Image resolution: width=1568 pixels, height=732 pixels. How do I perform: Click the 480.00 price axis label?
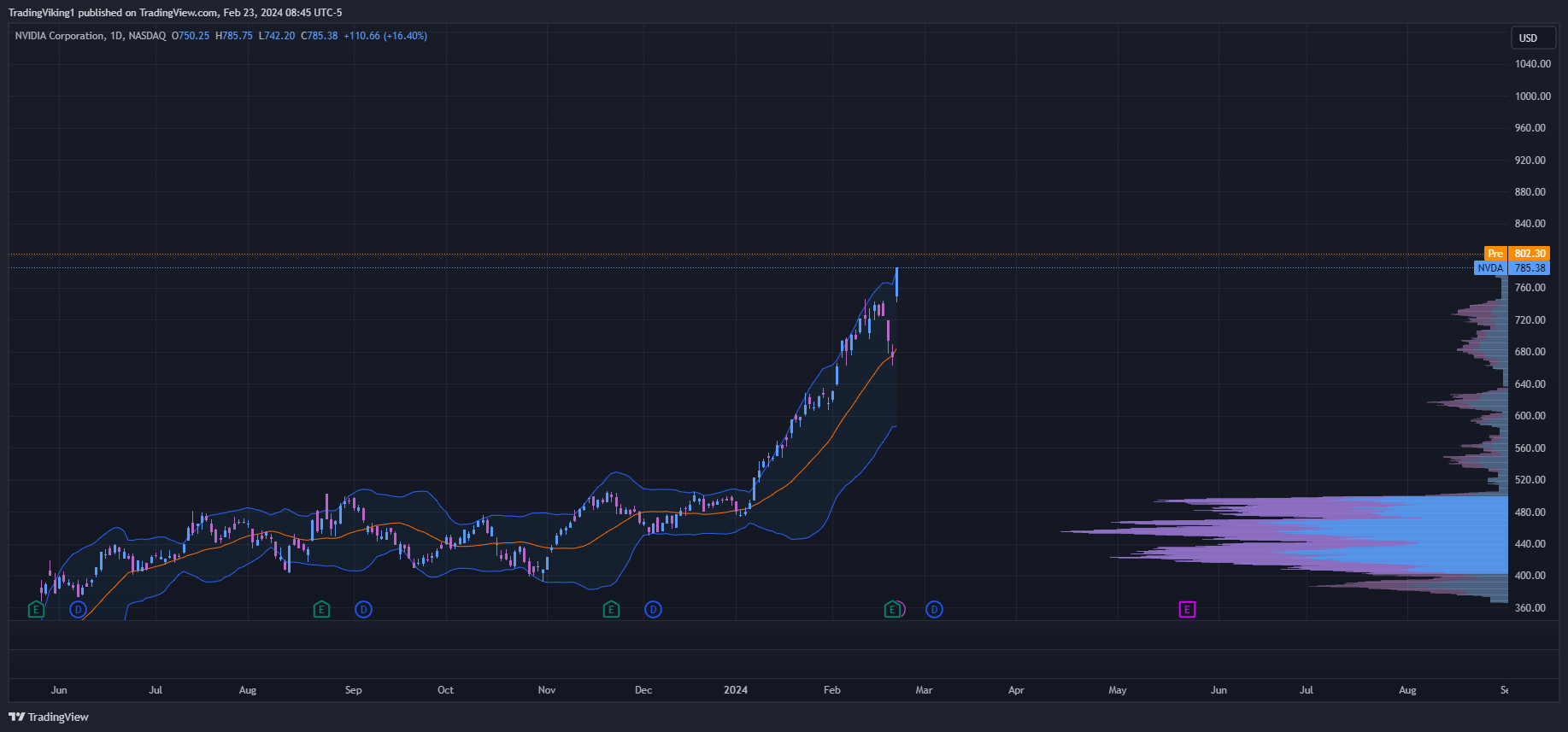pyautogui.click(x=1530, y=512)
